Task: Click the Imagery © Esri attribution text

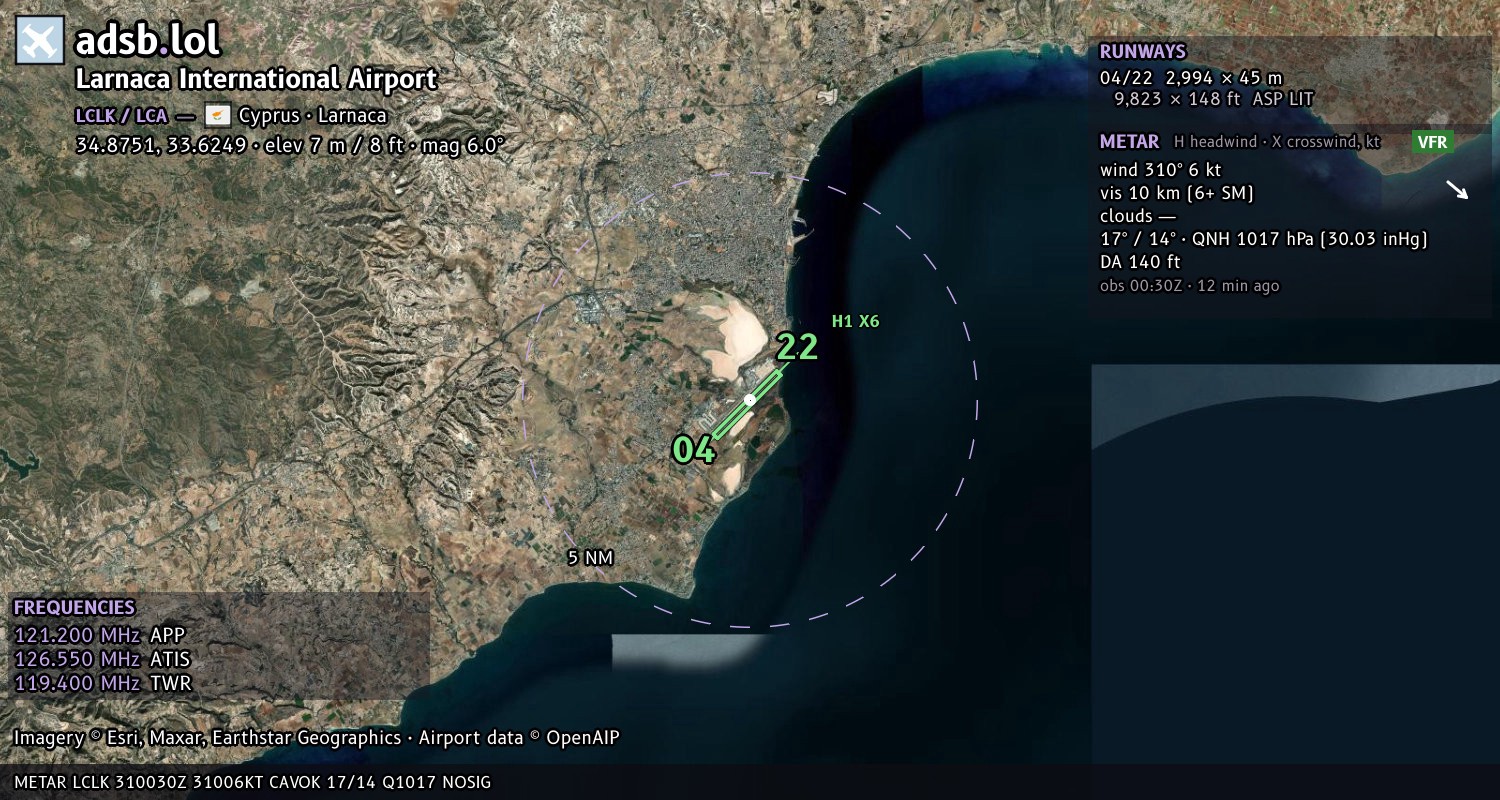Action: [x=317, y=738]
